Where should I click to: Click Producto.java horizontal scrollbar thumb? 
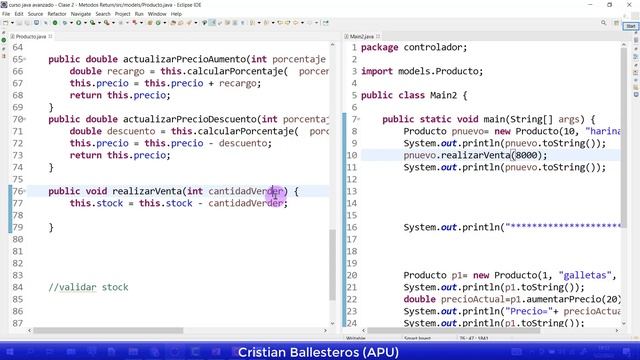click(108, 330)
